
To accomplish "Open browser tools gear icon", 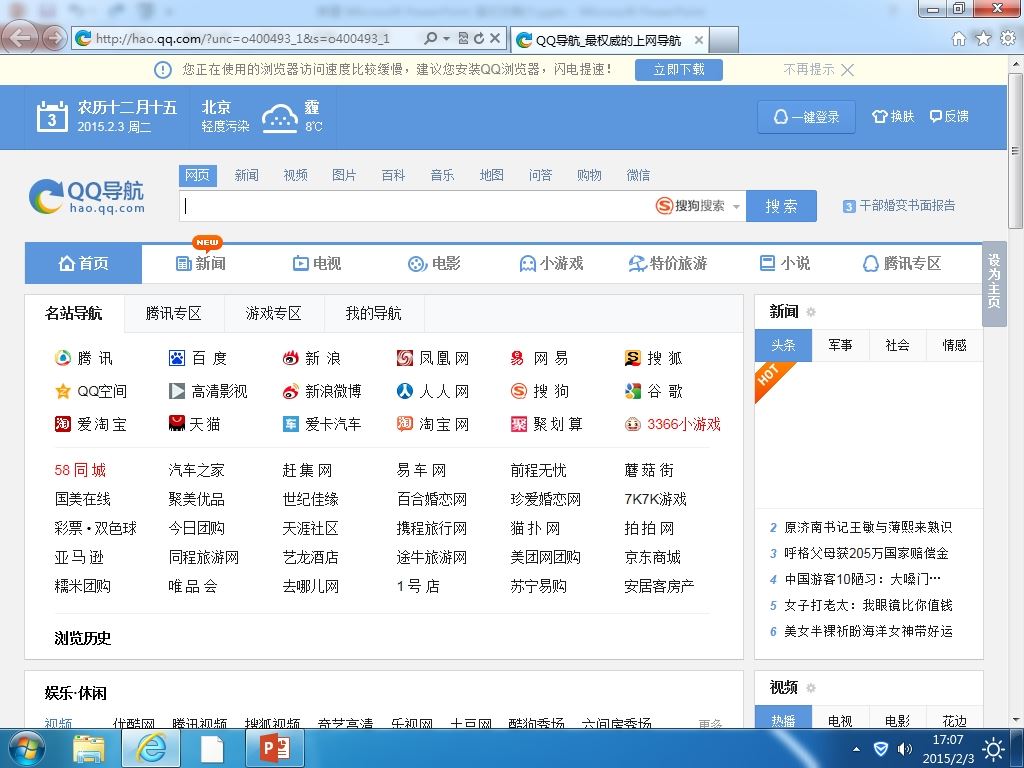I will tap(1008, 39).
